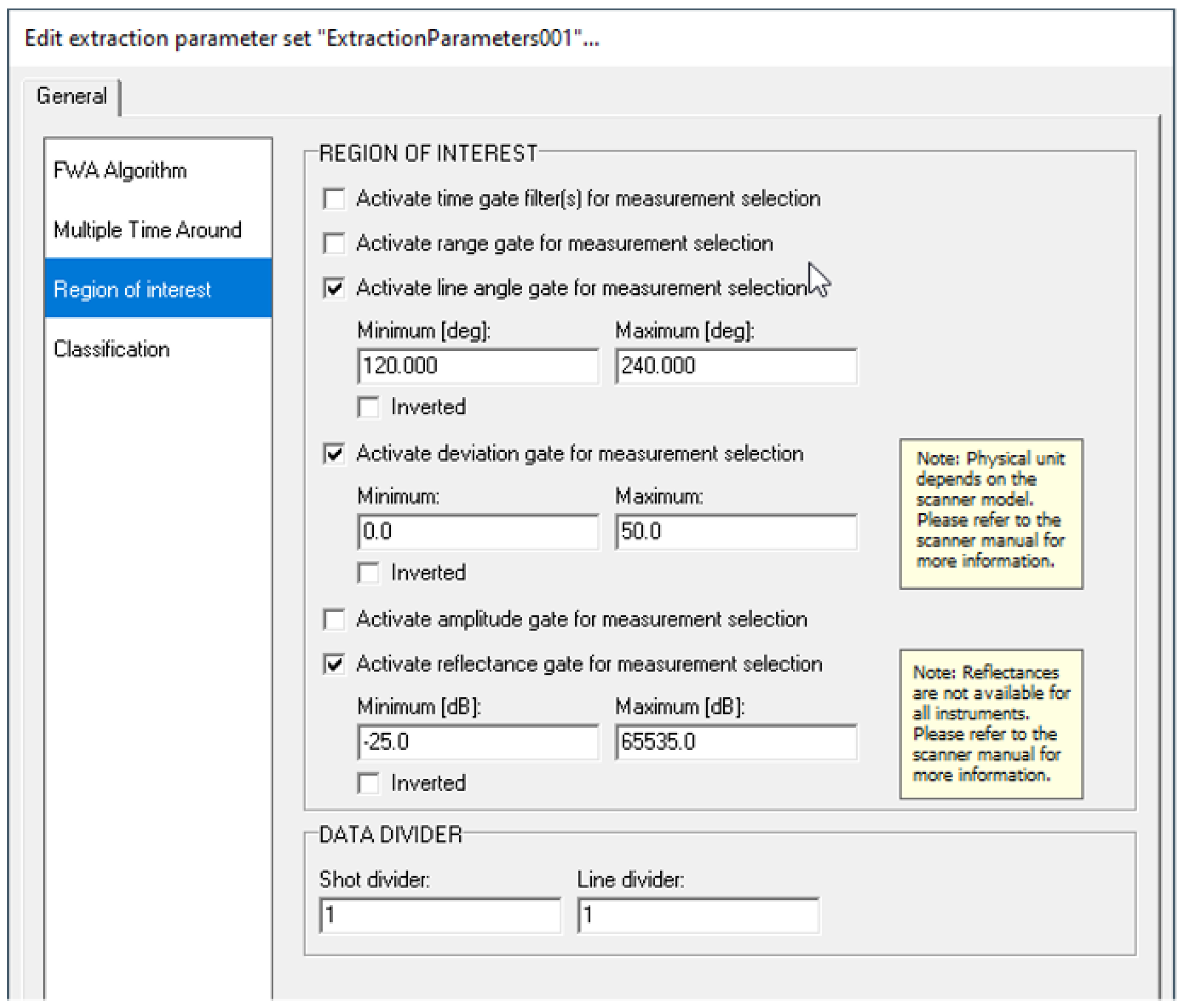The height and width of the screenshot is (1008, 1185).
Task: Open Classification settings page
Action: coord(111,349)
